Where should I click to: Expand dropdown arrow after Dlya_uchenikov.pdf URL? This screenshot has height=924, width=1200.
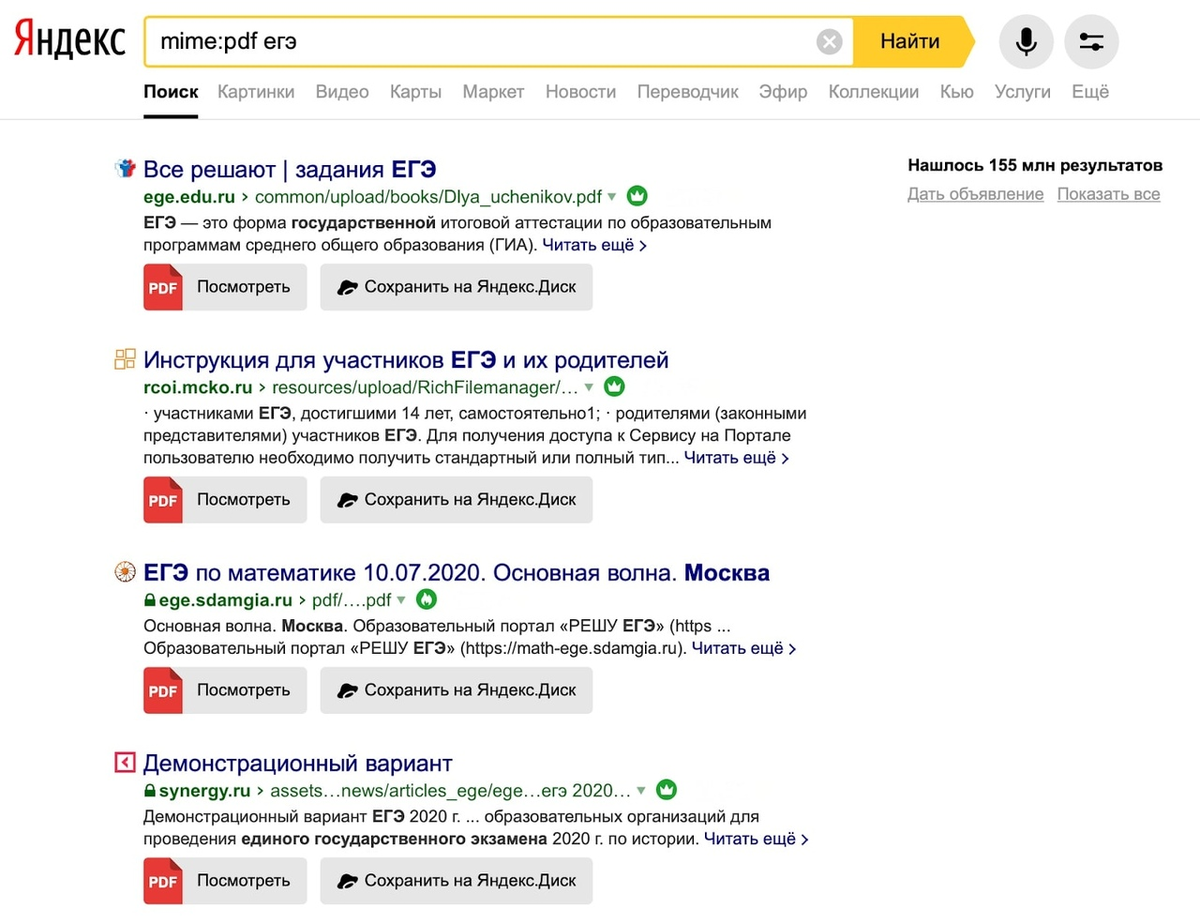pyautogui.click(x=612, y=196)
